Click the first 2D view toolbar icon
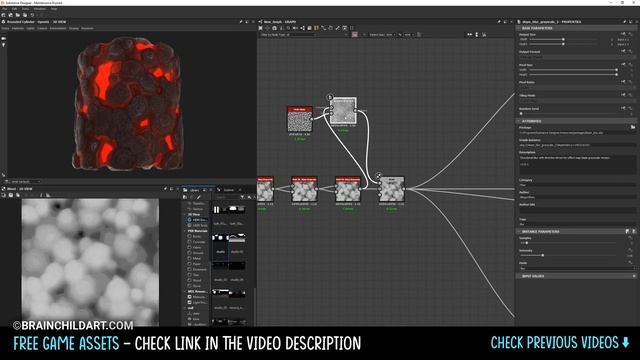 pyautogui.click(x=4, y=195)
